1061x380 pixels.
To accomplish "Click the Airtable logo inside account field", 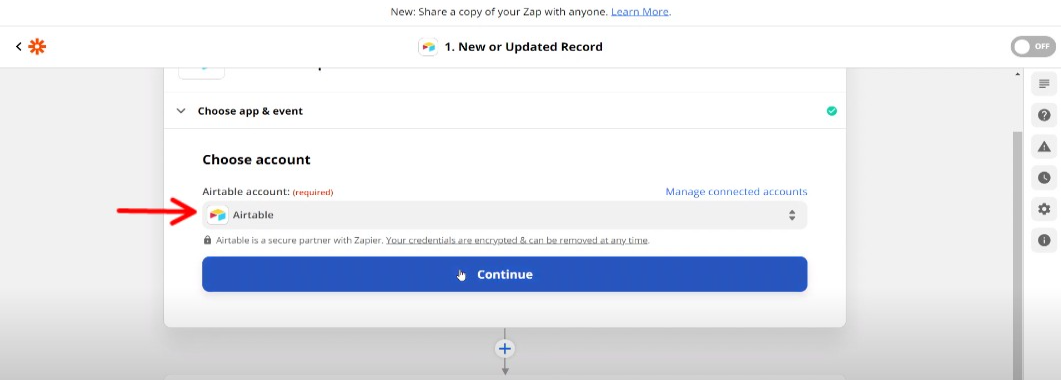I will [x=217, y=215].
